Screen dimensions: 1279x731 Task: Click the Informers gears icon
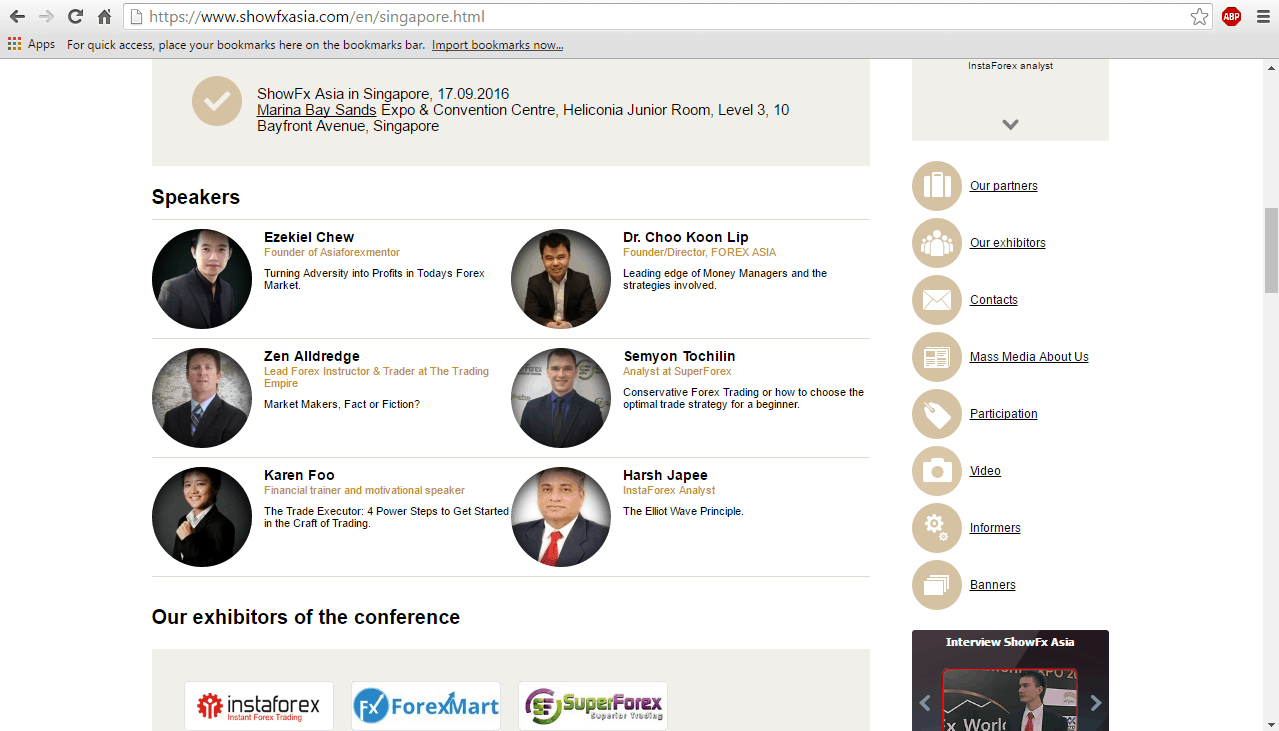(x=937, y=528)
